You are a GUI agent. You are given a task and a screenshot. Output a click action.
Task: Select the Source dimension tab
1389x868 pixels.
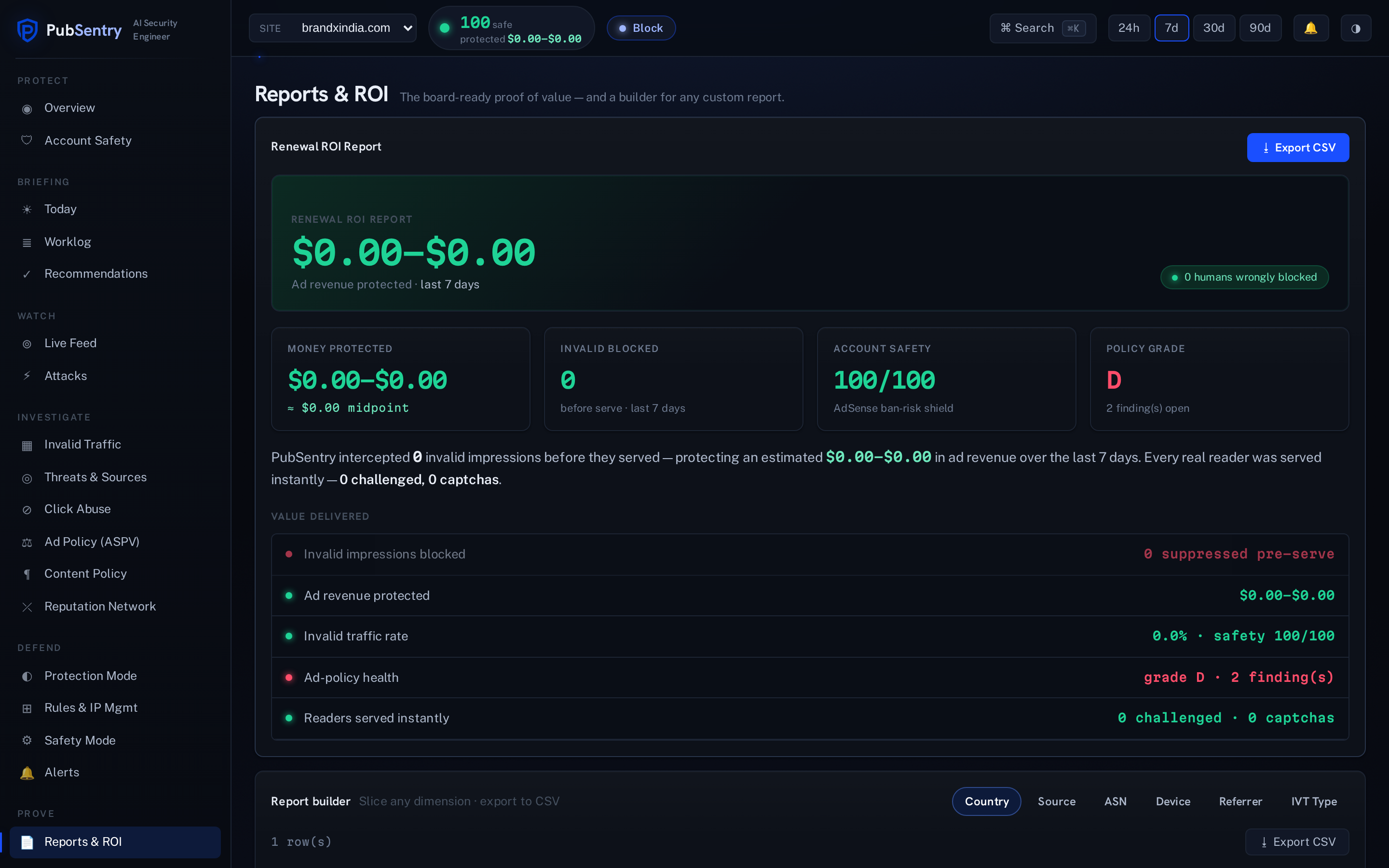click(1057, 801)
